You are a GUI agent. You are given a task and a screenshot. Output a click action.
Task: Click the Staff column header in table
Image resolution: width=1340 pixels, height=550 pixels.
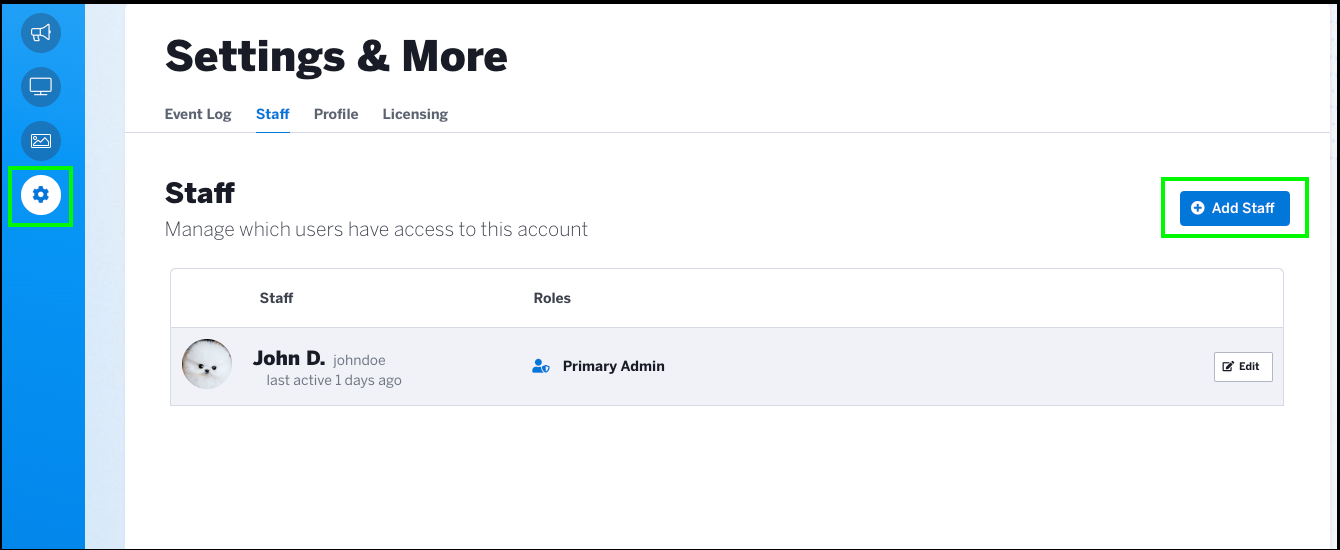pos(277,298)
